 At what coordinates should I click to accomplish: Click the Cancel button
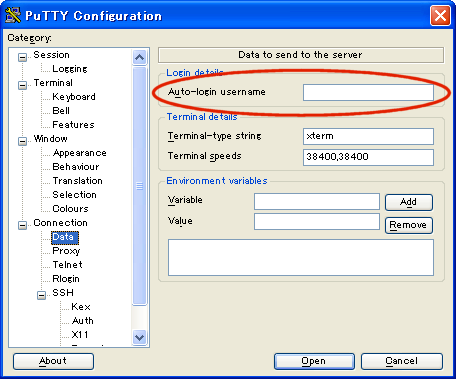[402, 361]
